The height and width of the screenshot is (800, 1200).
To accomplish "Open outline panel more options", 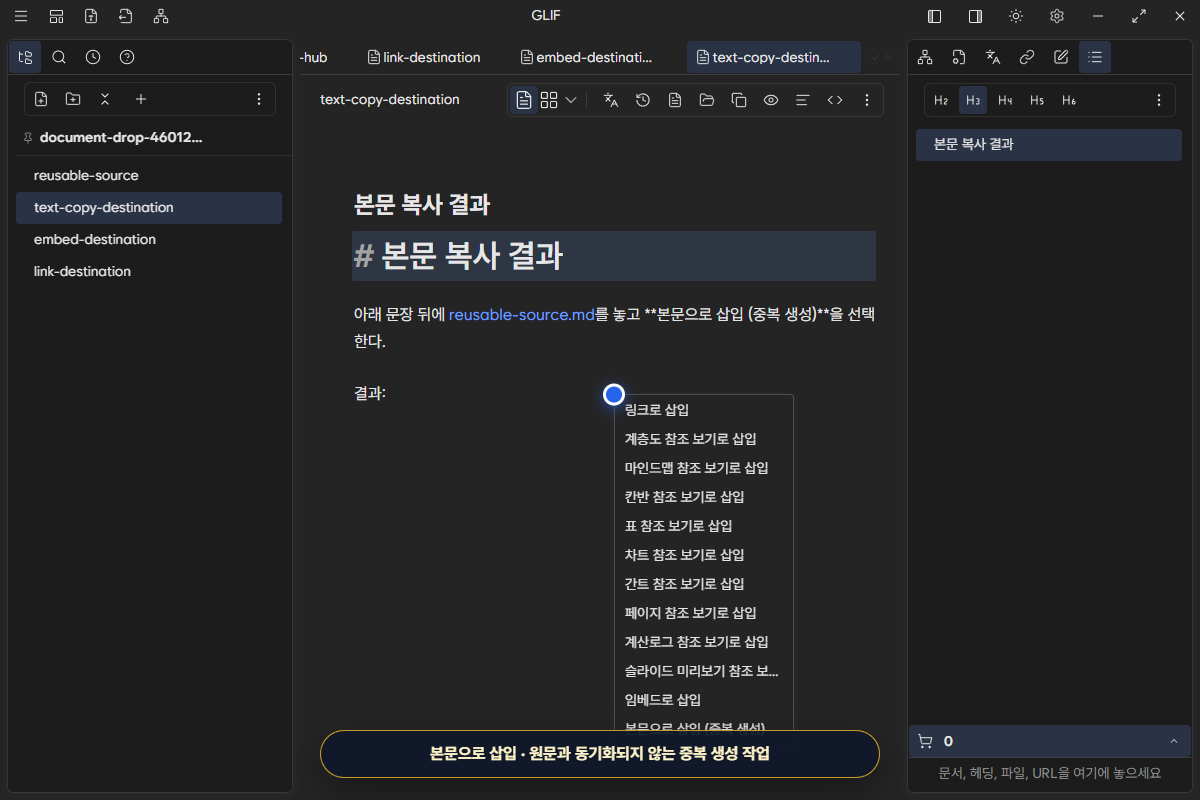I will click(x=1159, y=100).
